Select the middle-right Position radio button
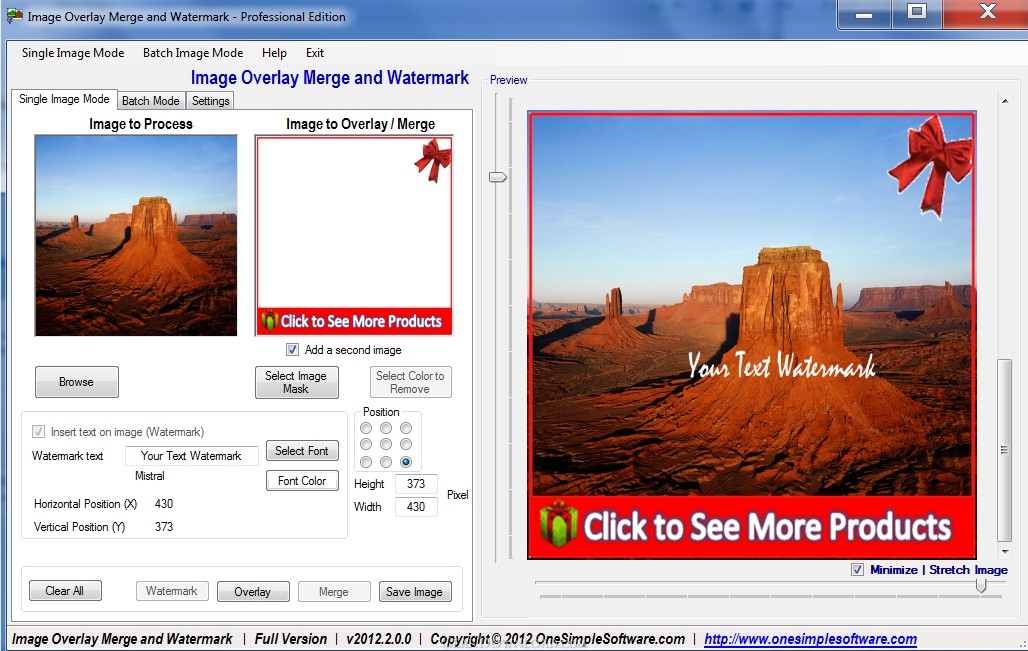Screen dimensions: 1028x651 click(x=406, y=444)
